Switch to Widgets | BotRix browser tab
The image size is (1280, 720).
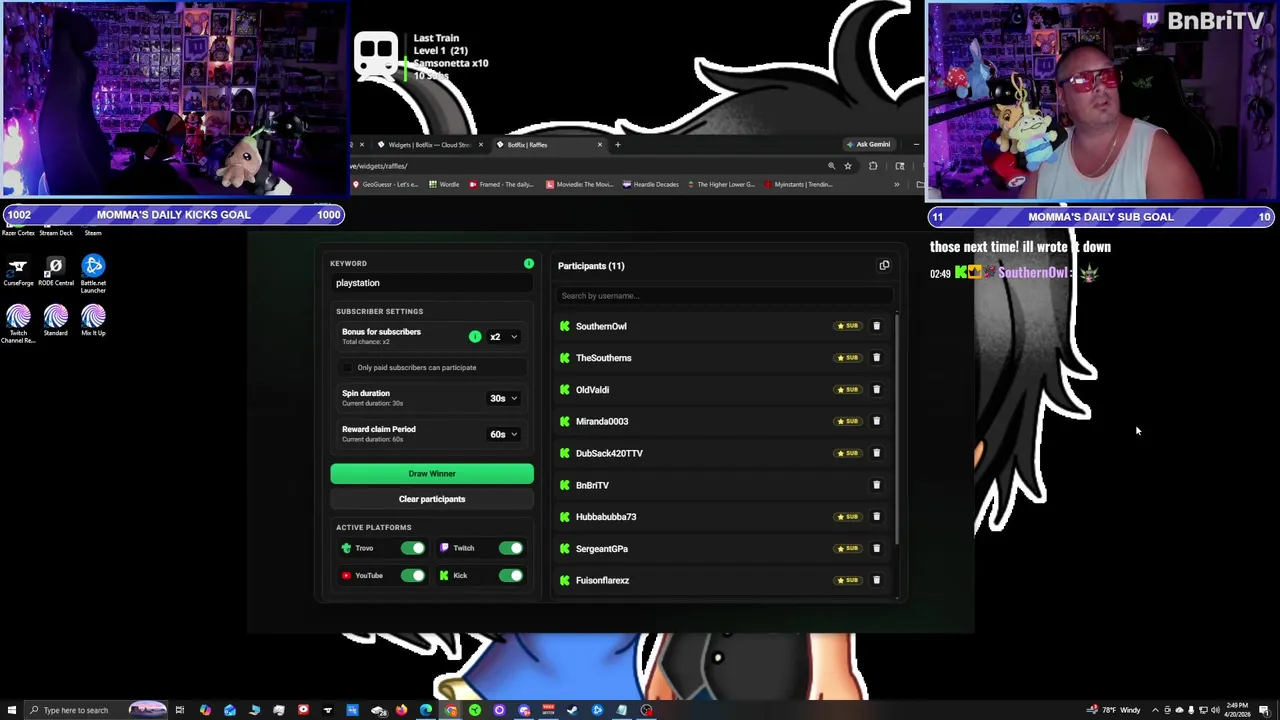click(x=428, y=145)
